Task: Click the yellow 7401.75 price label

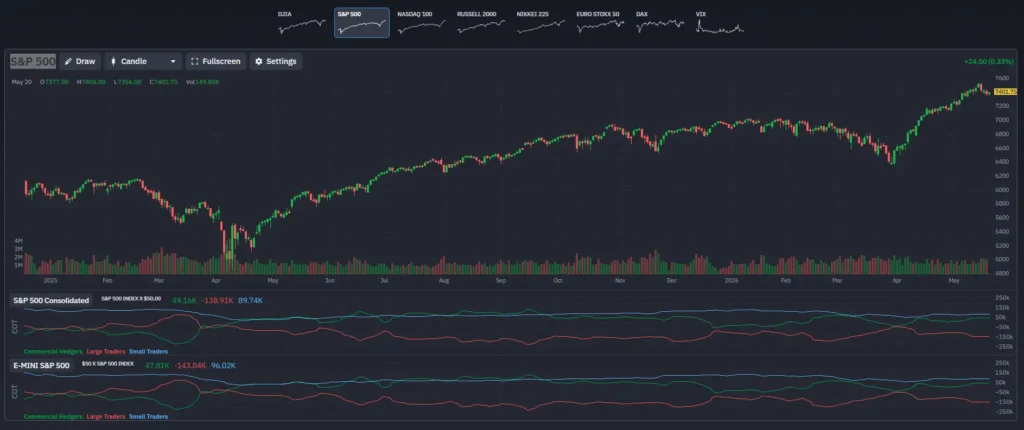Action: 1006,91
